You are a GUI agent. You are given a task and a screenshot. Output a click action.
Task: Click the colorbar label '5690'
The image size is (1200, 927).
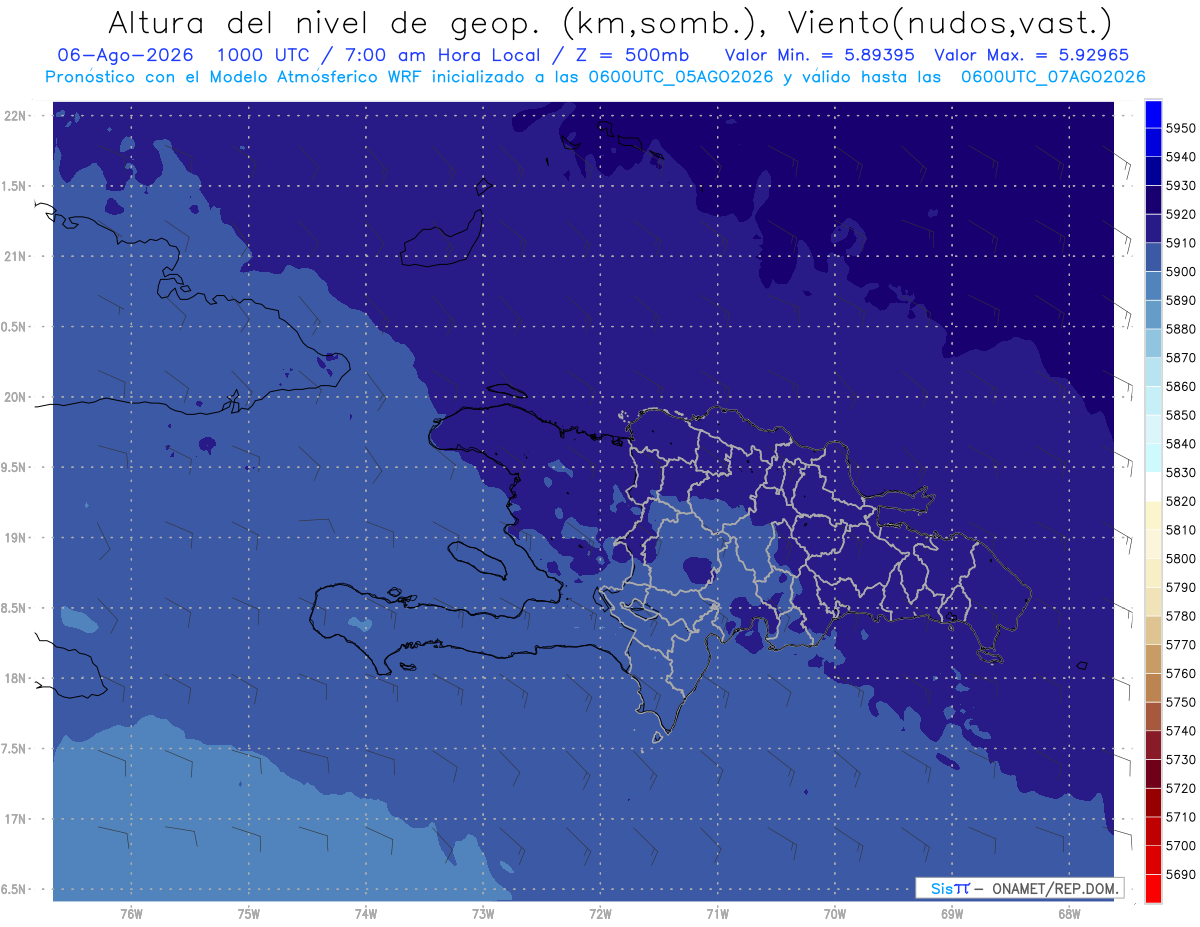[1180, 874]
